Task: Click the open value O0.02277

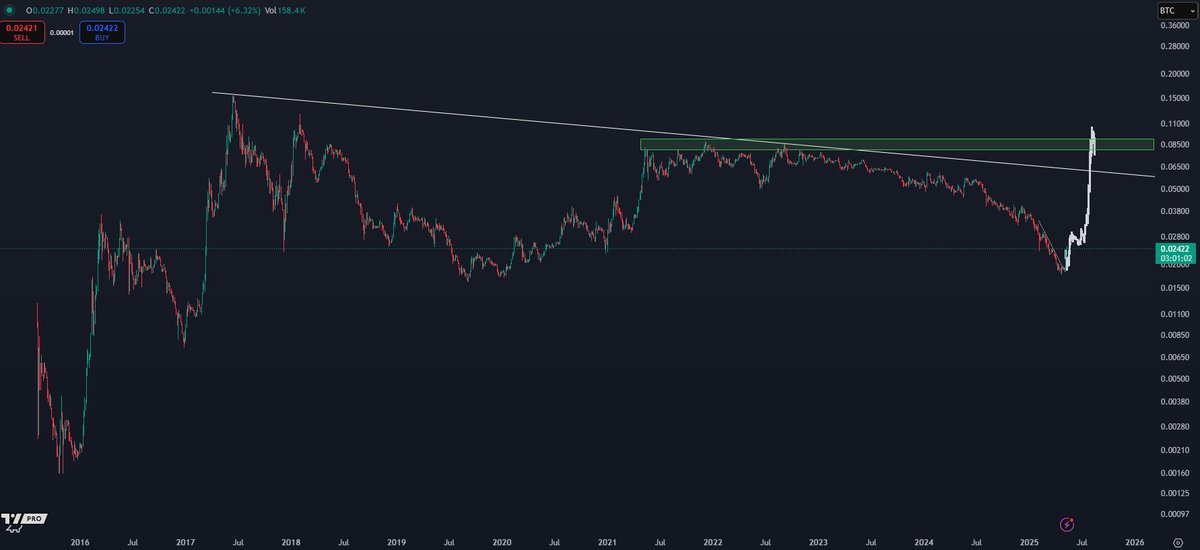Action: click(x=43, y=11)
